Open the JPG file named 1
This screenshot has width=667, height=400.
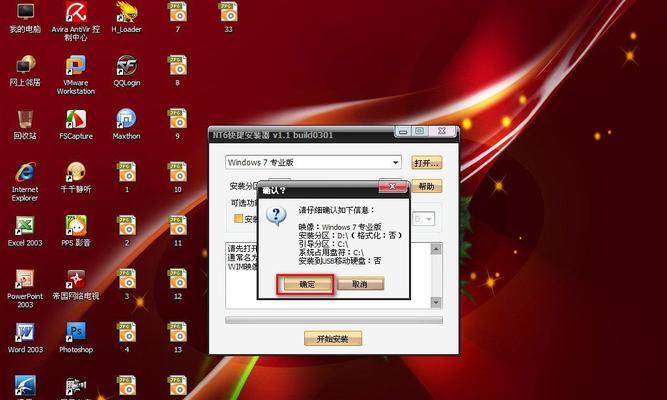coord(127,177)
